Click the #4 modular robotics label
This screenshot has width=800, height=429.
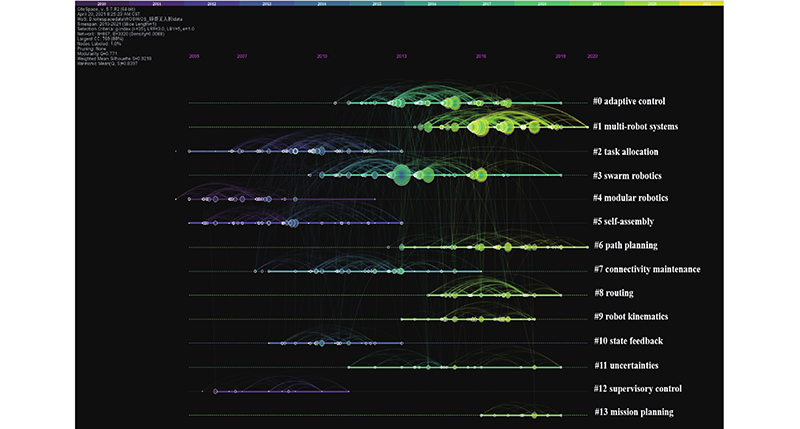point(630,198)
